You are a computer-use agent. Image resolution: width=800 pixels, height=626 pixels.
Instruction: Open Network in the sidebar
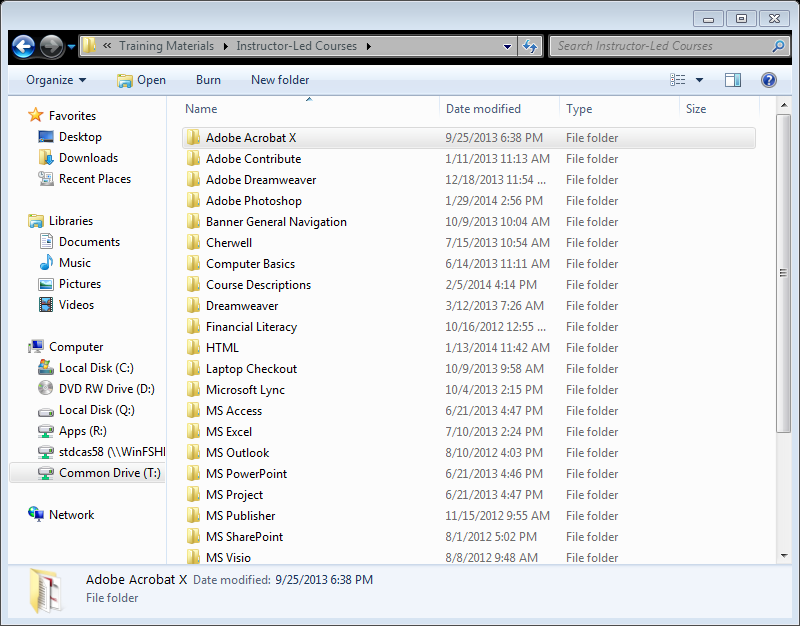(71, 515)
